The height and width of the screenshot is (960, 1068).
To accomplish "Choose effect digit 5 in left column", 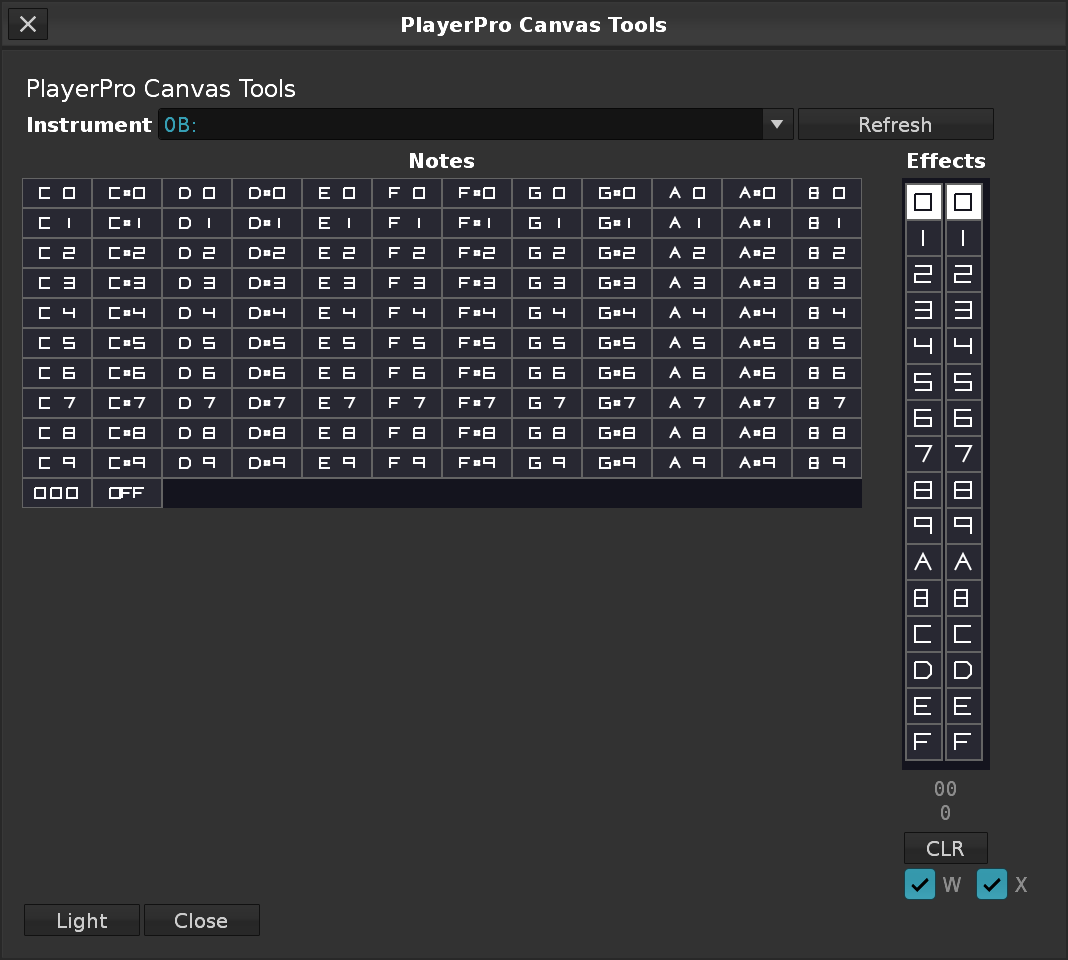I will pos(924,382).
